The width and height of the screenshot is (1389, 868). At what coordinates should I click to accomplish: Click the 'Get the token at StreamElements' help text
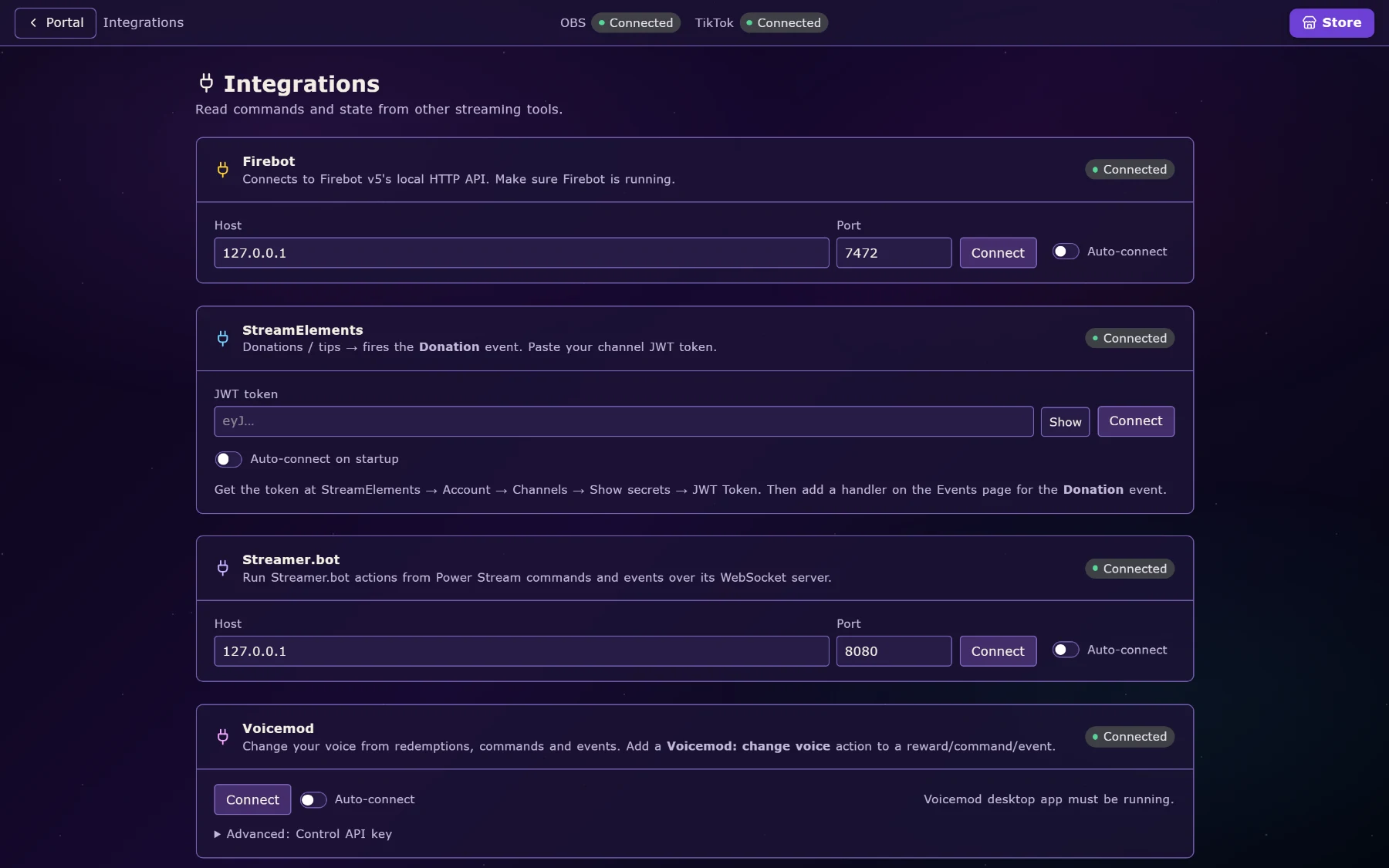[x=690, y=490]
